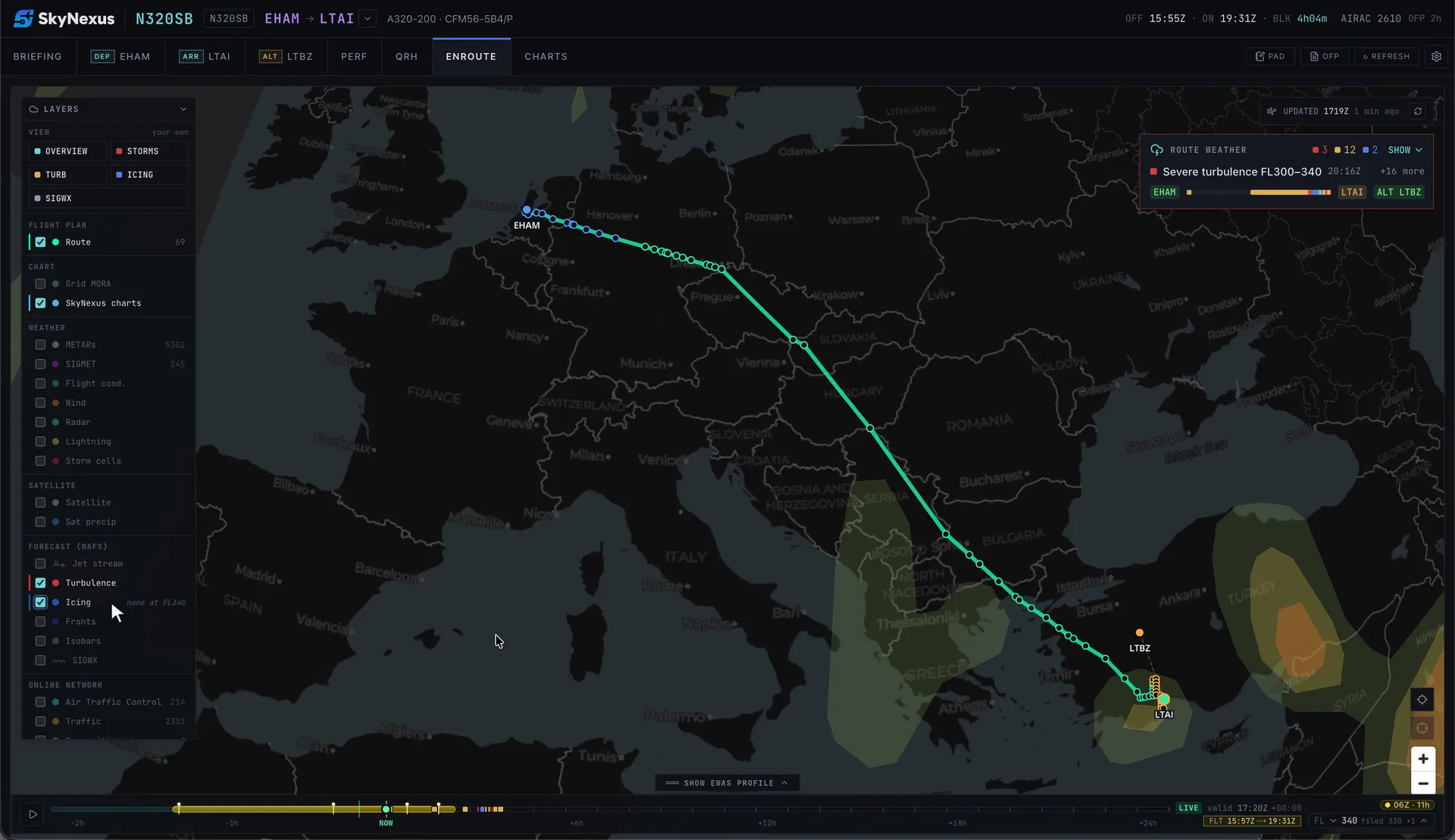
Task: Open the route selector dropdown arrow
Action: [x=368, y=18]
